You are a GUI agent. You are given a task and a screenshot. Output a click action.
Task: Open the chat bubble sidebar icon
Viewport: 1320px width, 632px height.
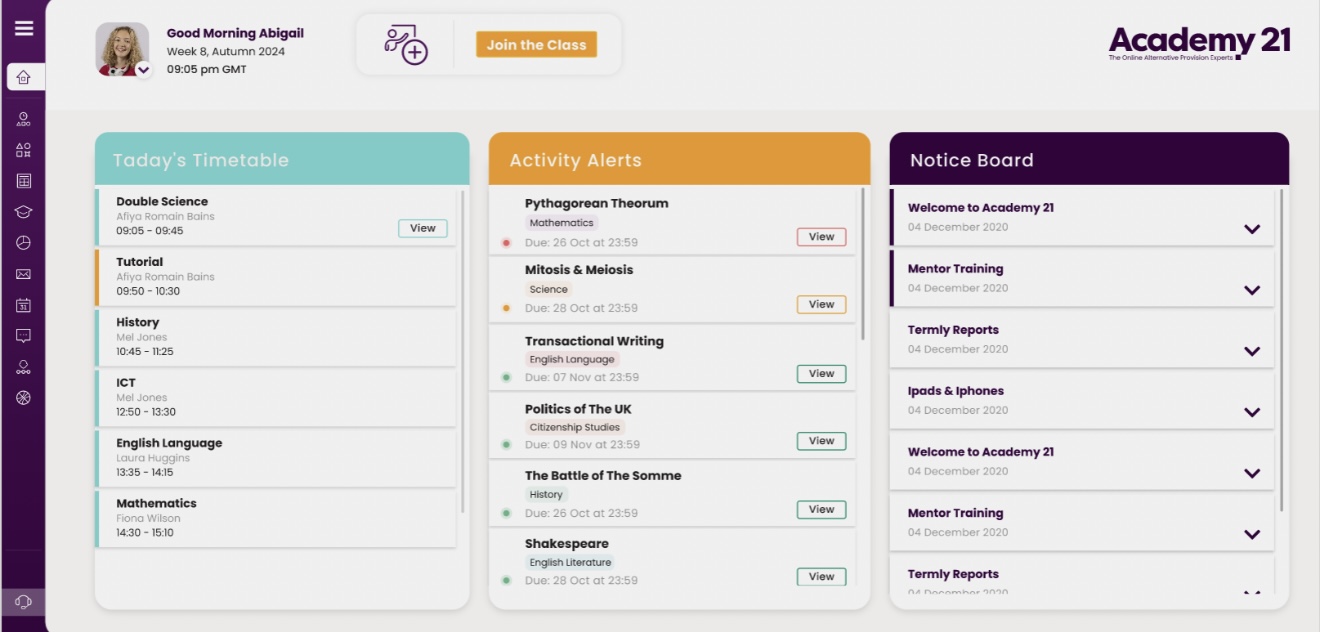point(24,336)
